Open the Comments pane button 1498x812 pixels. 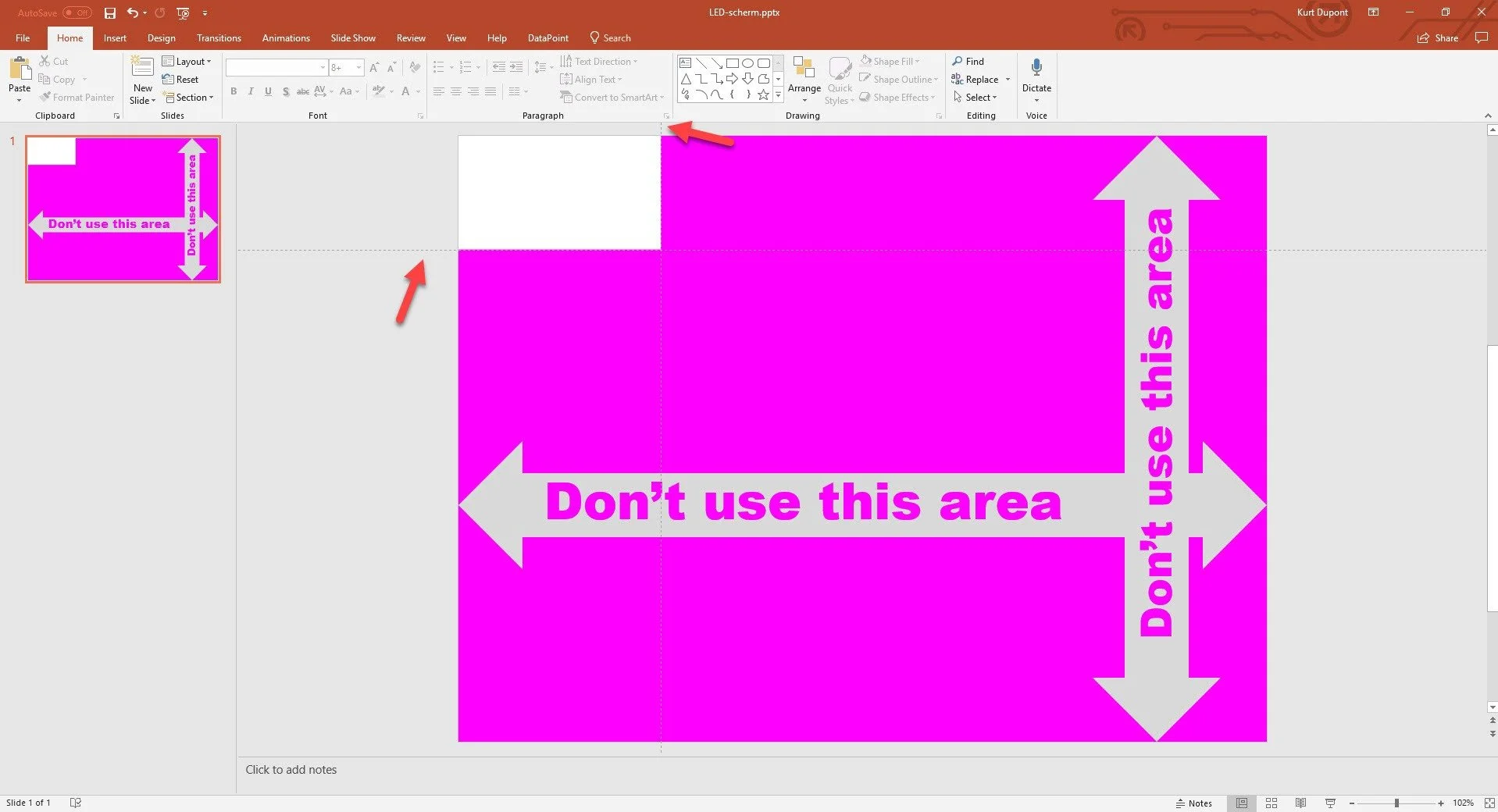tap(1481, 37)
